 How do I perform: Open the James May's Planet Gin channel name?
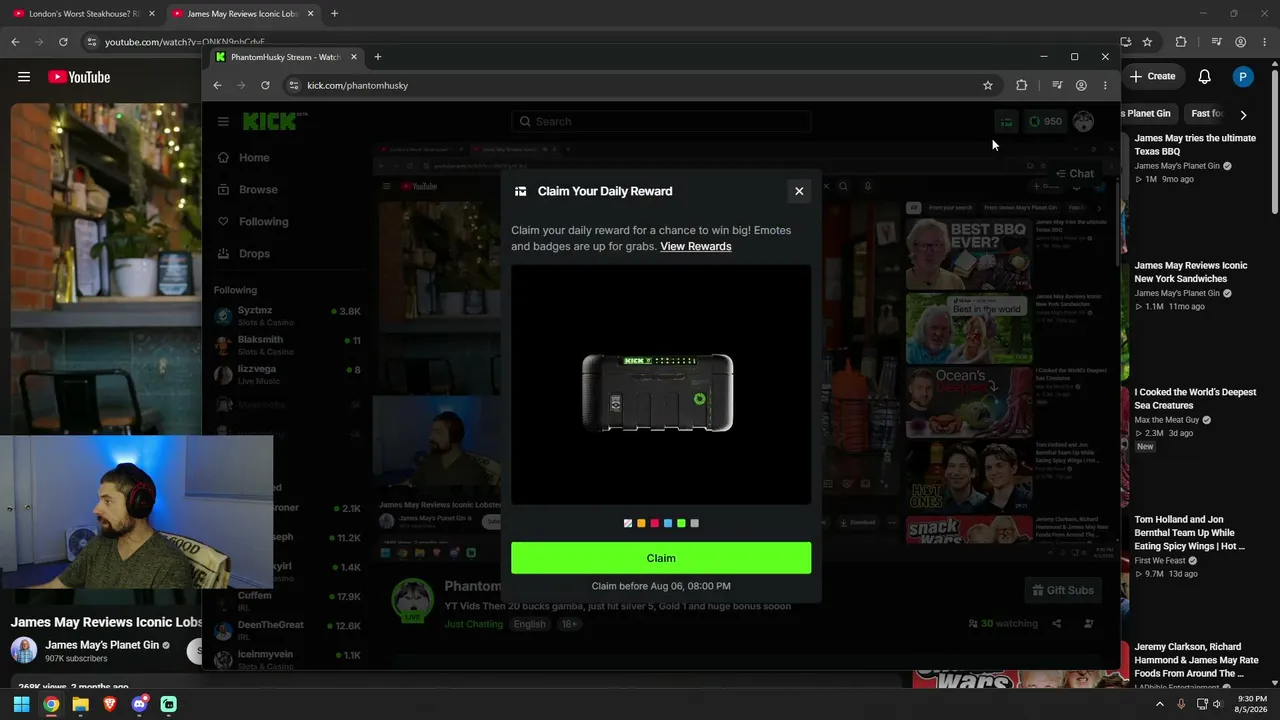point(102,645)
